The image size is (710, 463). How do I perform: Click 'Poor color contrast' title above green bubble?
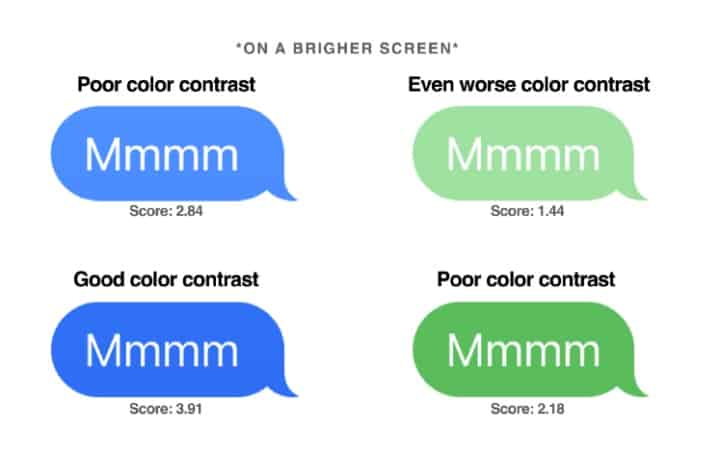526,279
